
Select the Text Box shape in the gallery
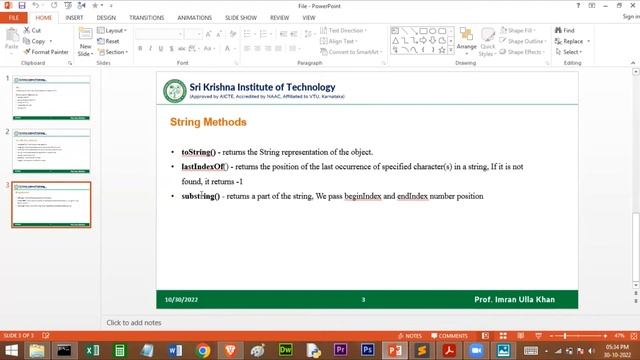coord(395,31)
